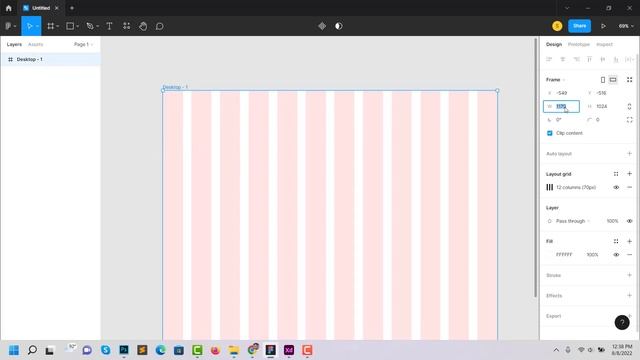The image size is (640, 360).
Task: Open Pen tools dropdown arrow
Action: pyautogui.click(x=98, y=26)
